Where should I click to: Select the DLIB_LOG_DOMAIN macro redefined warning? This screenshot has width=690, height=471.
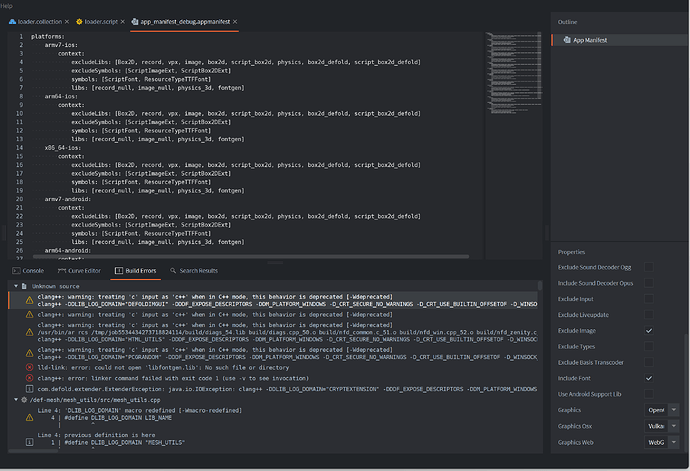273,417
